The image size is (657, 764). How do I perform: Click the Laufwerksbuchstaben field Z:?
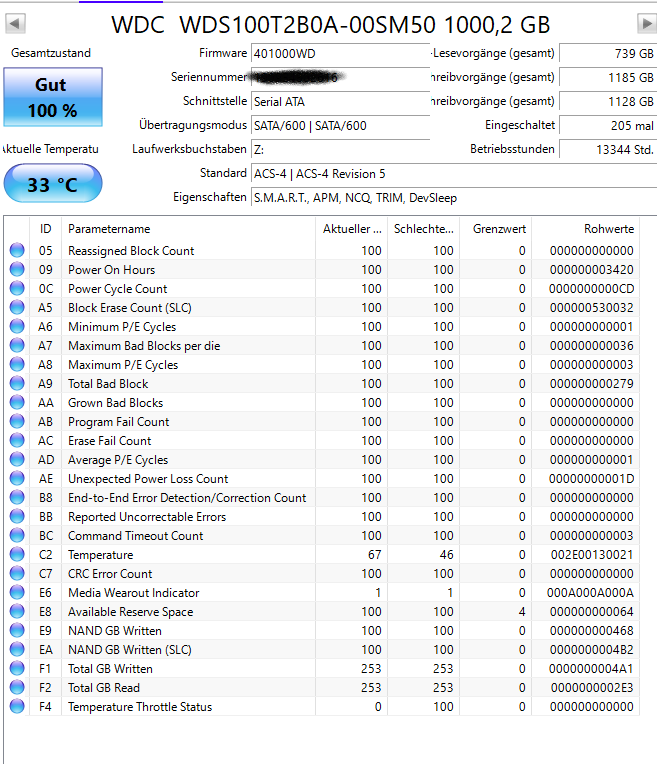[340, 150]
